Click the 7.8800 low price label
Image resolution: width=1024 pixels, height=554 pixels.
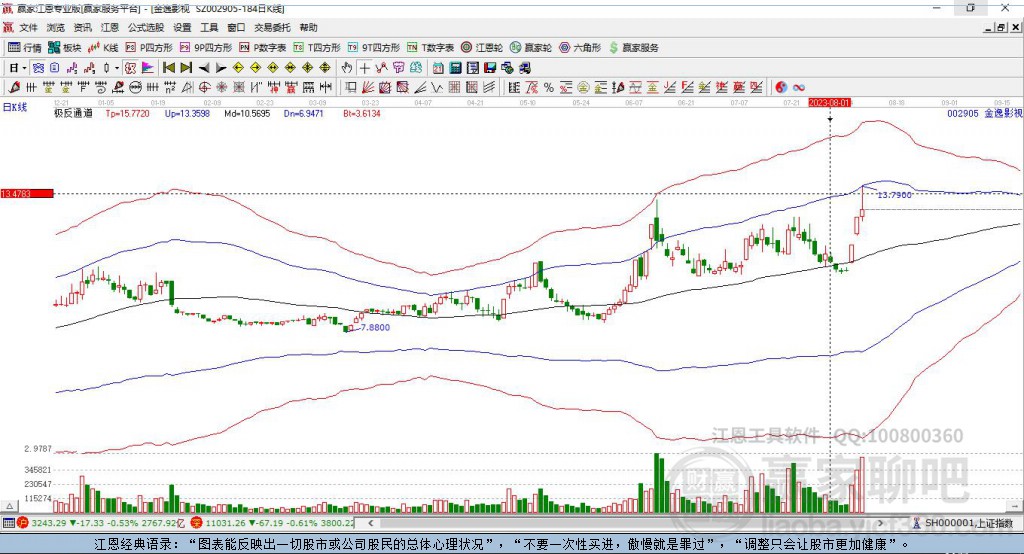376,327
